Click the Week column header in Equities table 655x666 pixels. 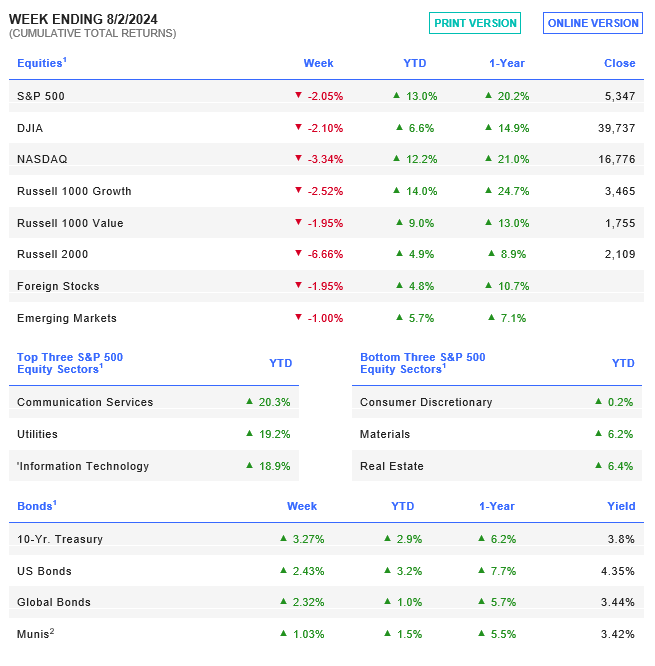[x=318, y=63]
